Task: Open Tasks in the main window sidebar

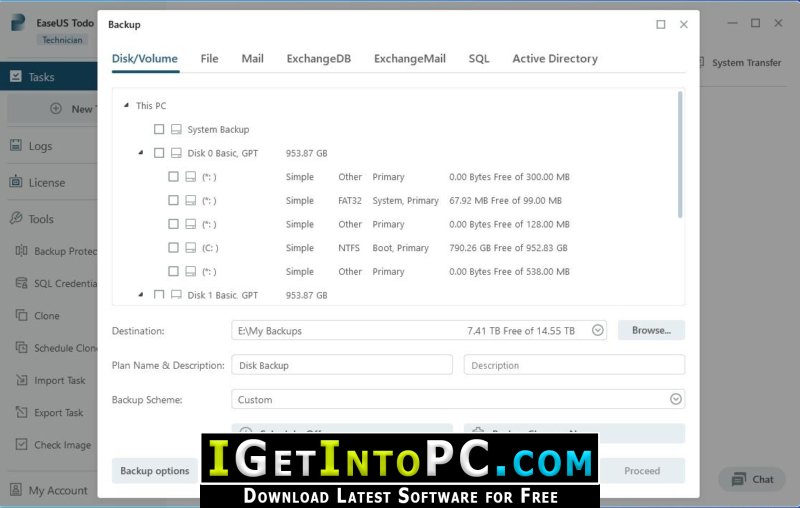Action: pyautogui.click(x=48, y=77)
